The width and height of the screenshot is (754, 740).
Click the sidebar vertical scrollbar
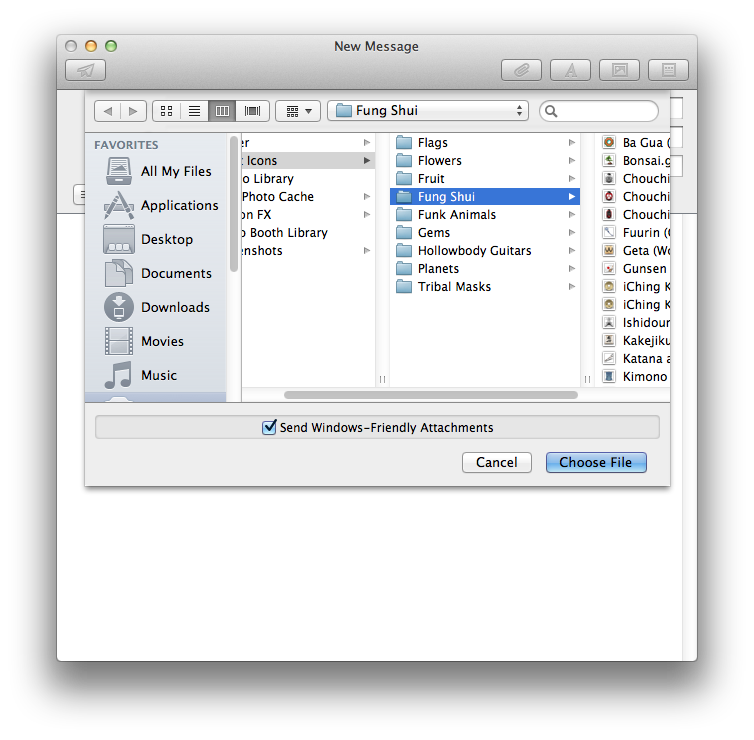pyautogui.click(x=234, y=204)
